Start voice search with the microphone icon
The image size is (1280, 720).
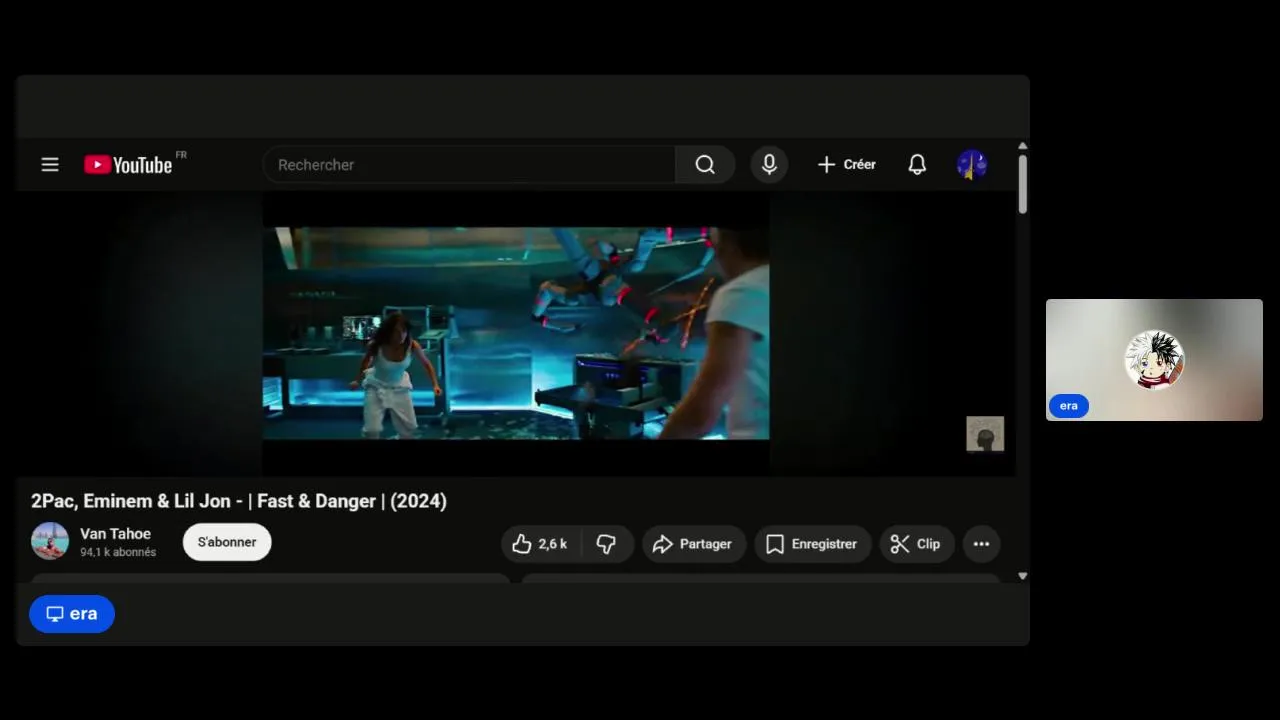coord(769,165)
